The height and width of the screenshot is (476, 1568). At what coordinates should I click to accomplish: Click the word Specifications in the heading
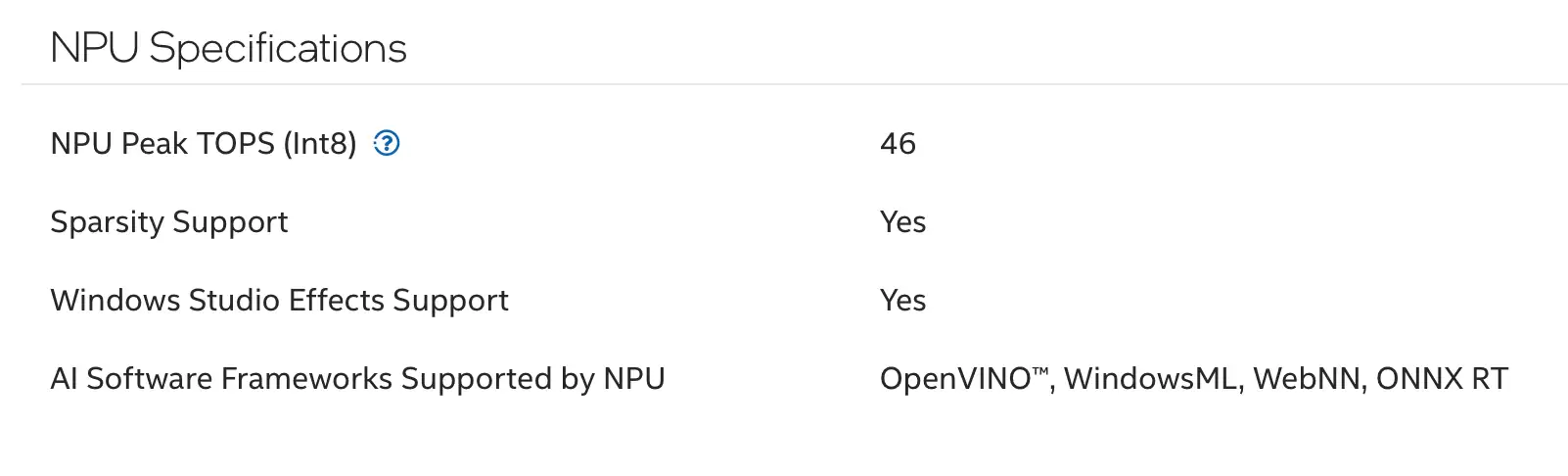(278, 49)
